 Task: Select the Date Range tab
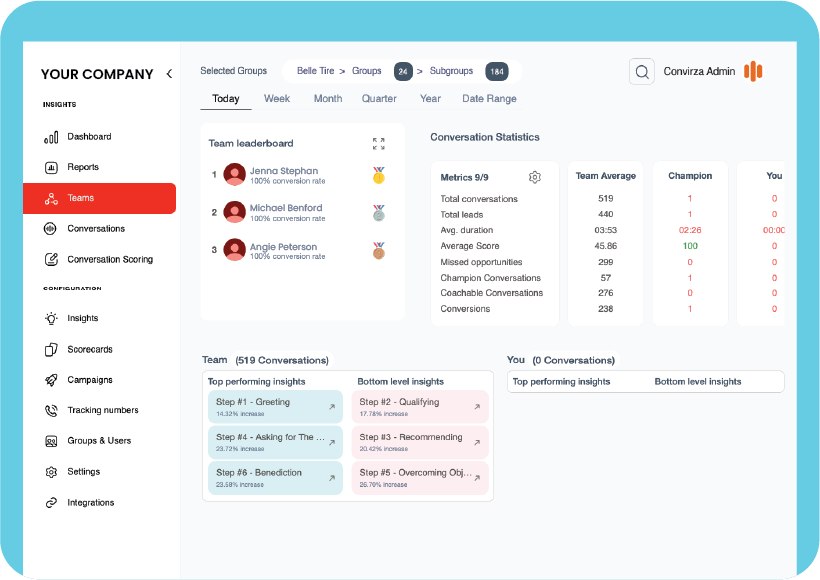(489, 99)
